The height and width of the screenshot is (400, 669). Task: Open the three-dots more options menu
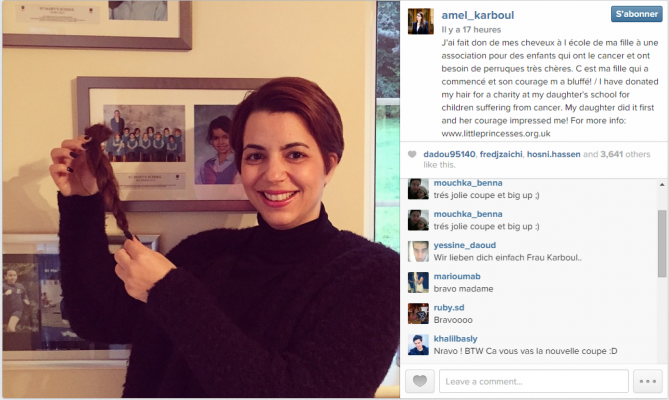[648, 381]
